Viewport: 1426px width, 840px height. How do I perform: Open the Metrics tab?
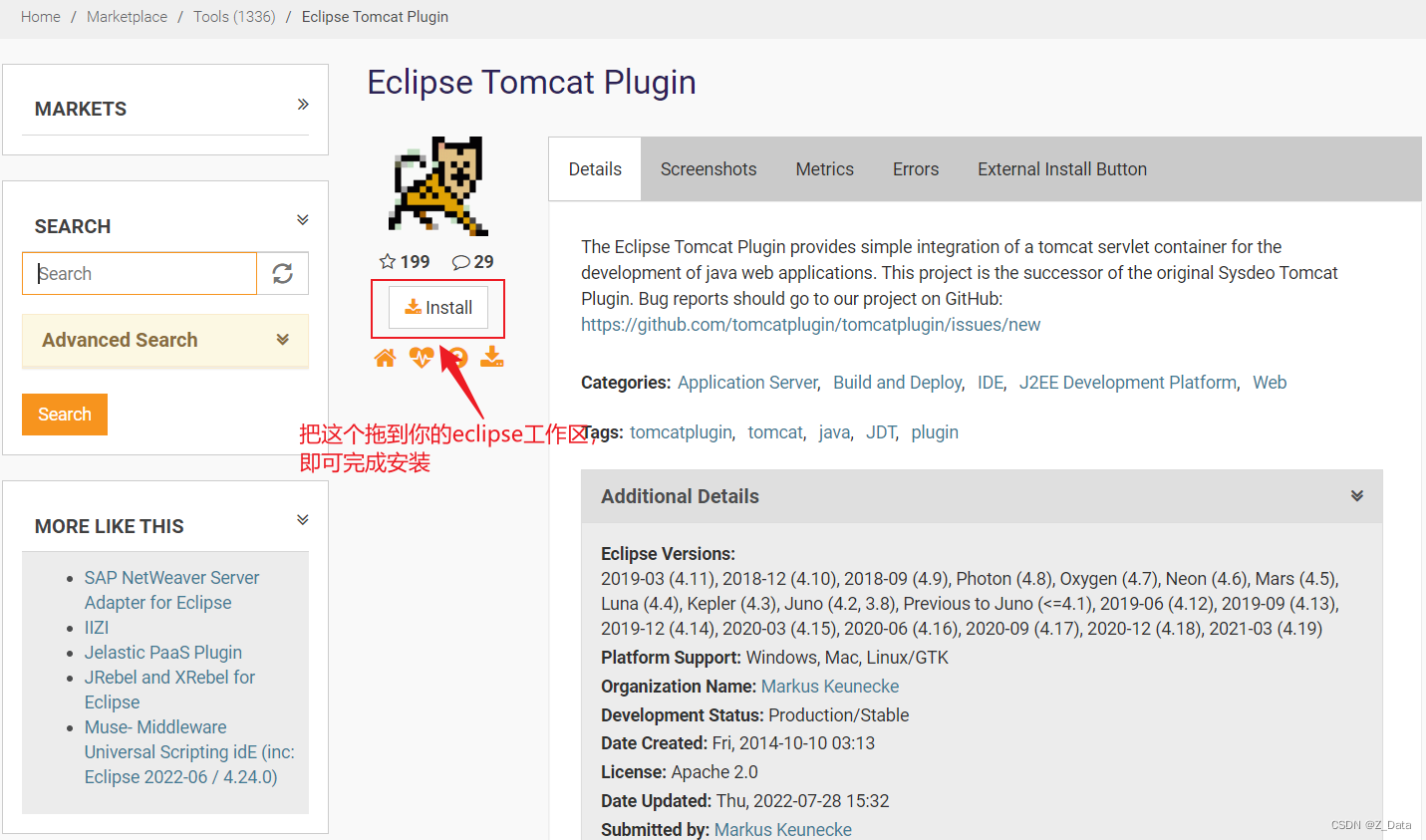tap(824, 168)
